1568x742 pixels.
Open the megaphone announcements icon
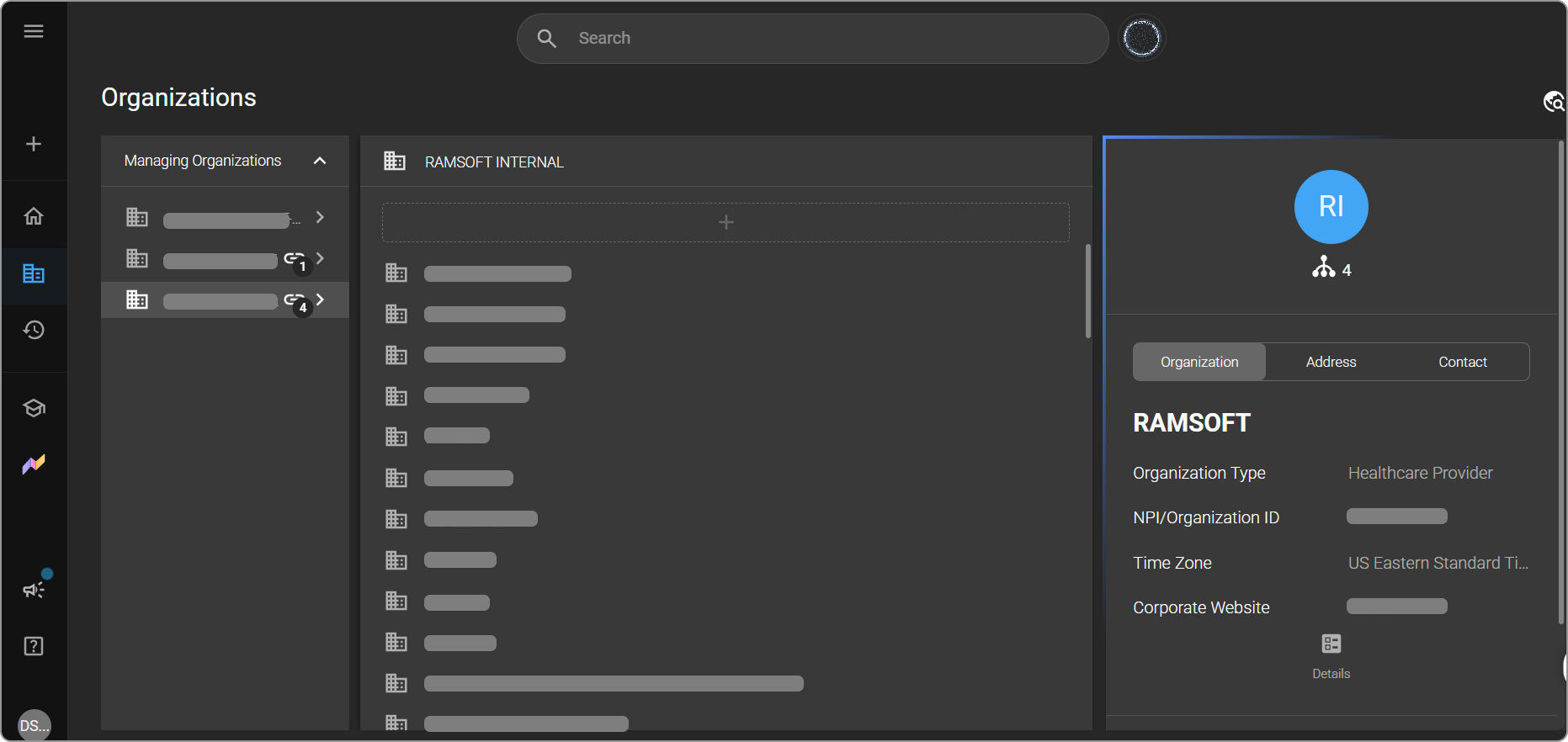(34, 589)
